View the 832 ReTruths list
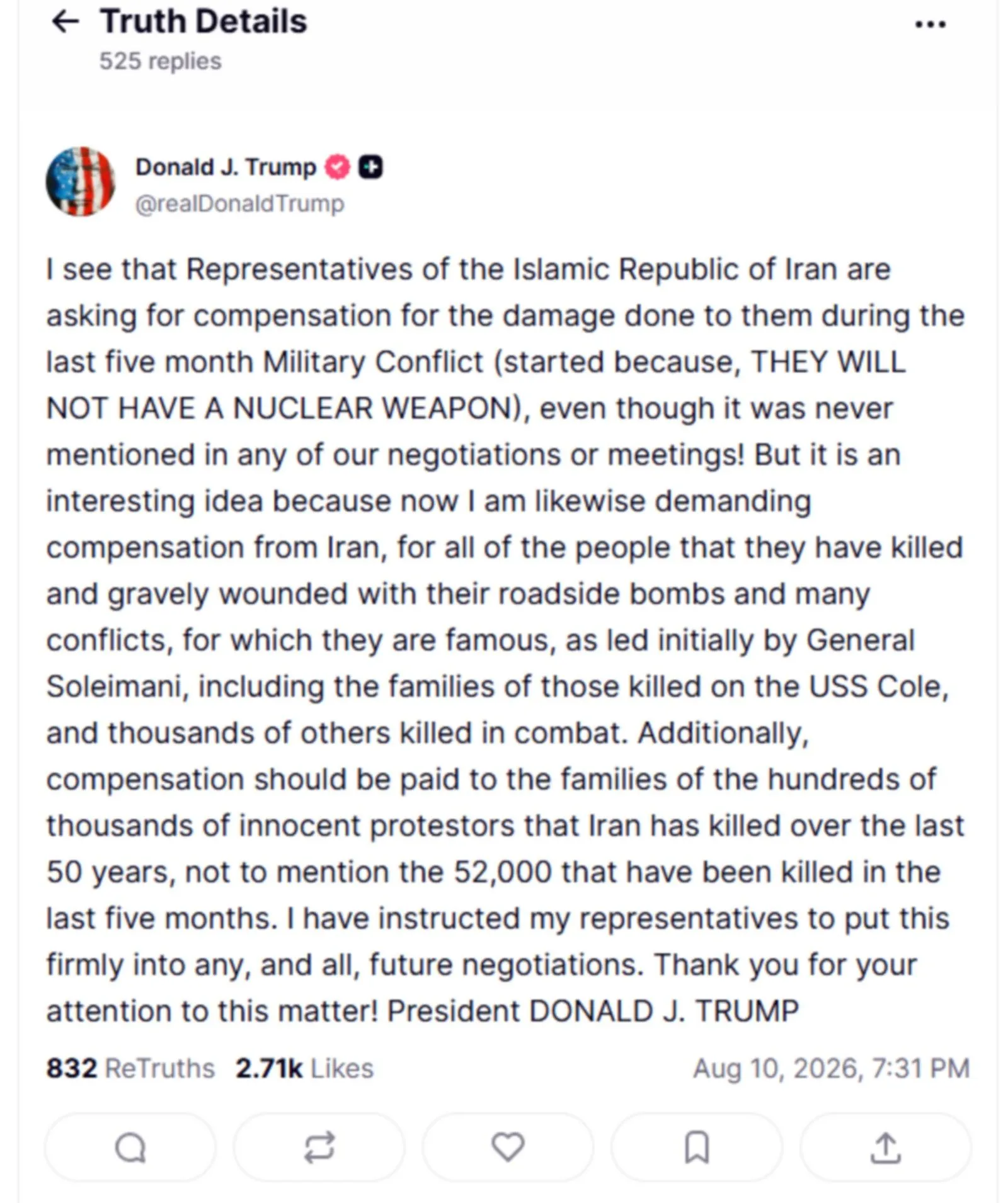This screenshot has width=1008, height=1203. pyautogui.click(x=130, y=1068)
